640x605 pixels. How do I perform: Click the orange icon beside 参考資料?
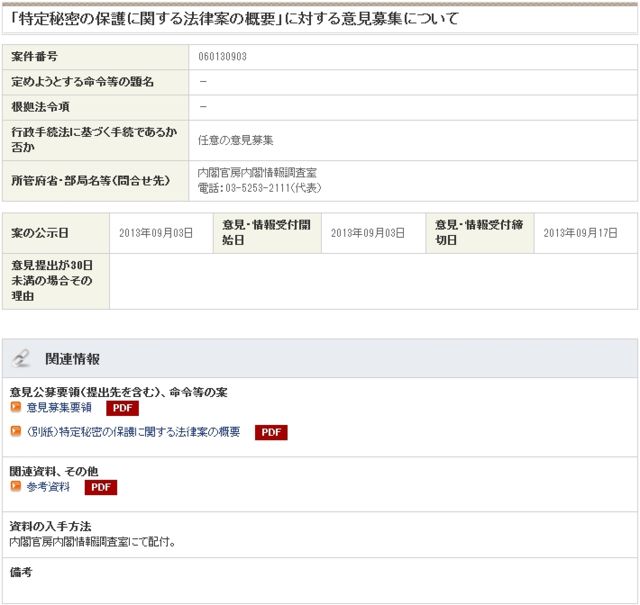pos(16,487)
